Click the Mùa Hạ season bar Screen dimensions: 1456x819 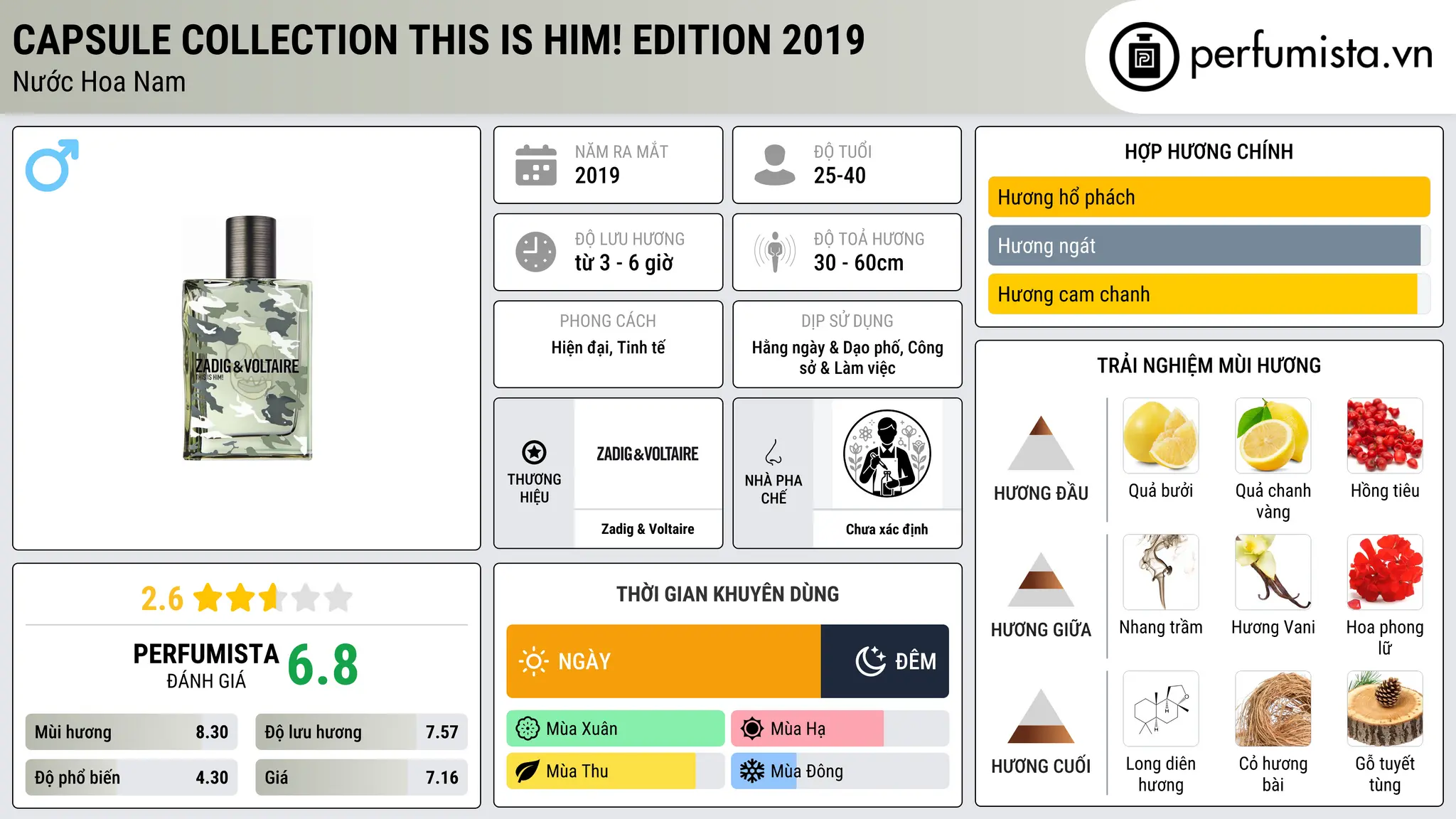840,729
